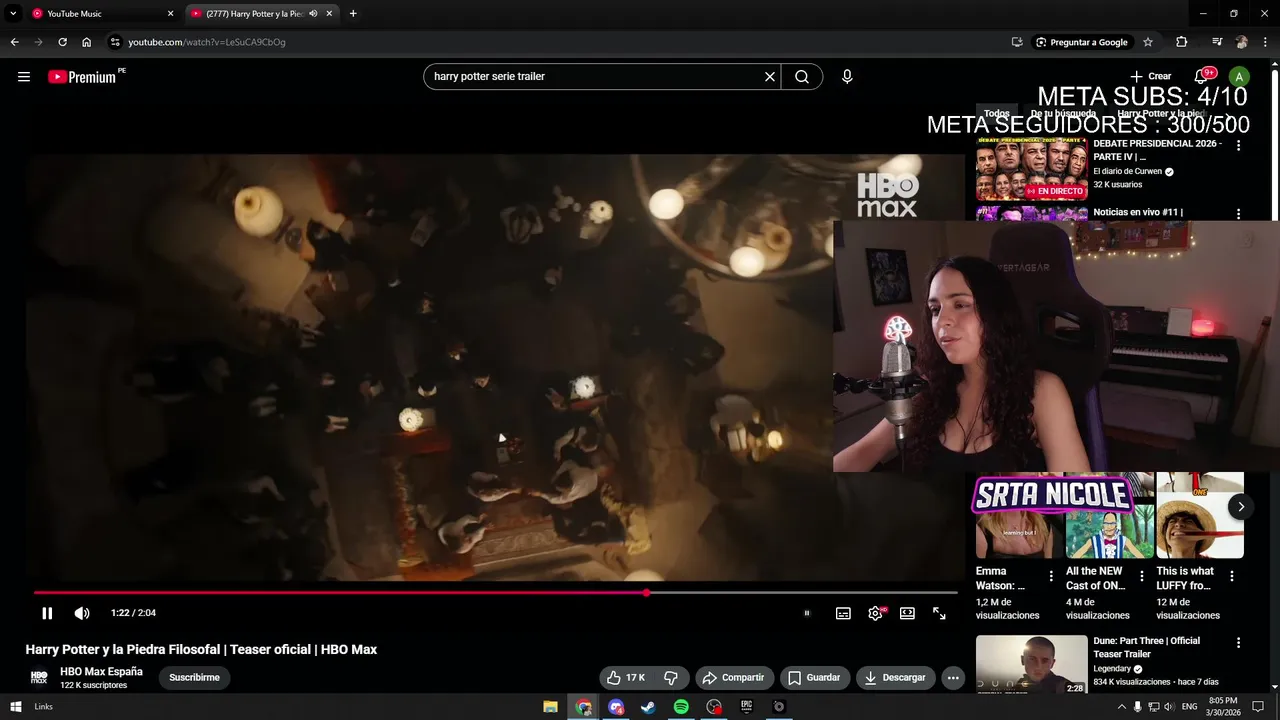Open options for This is what LUFFY short

point(1232,576)
